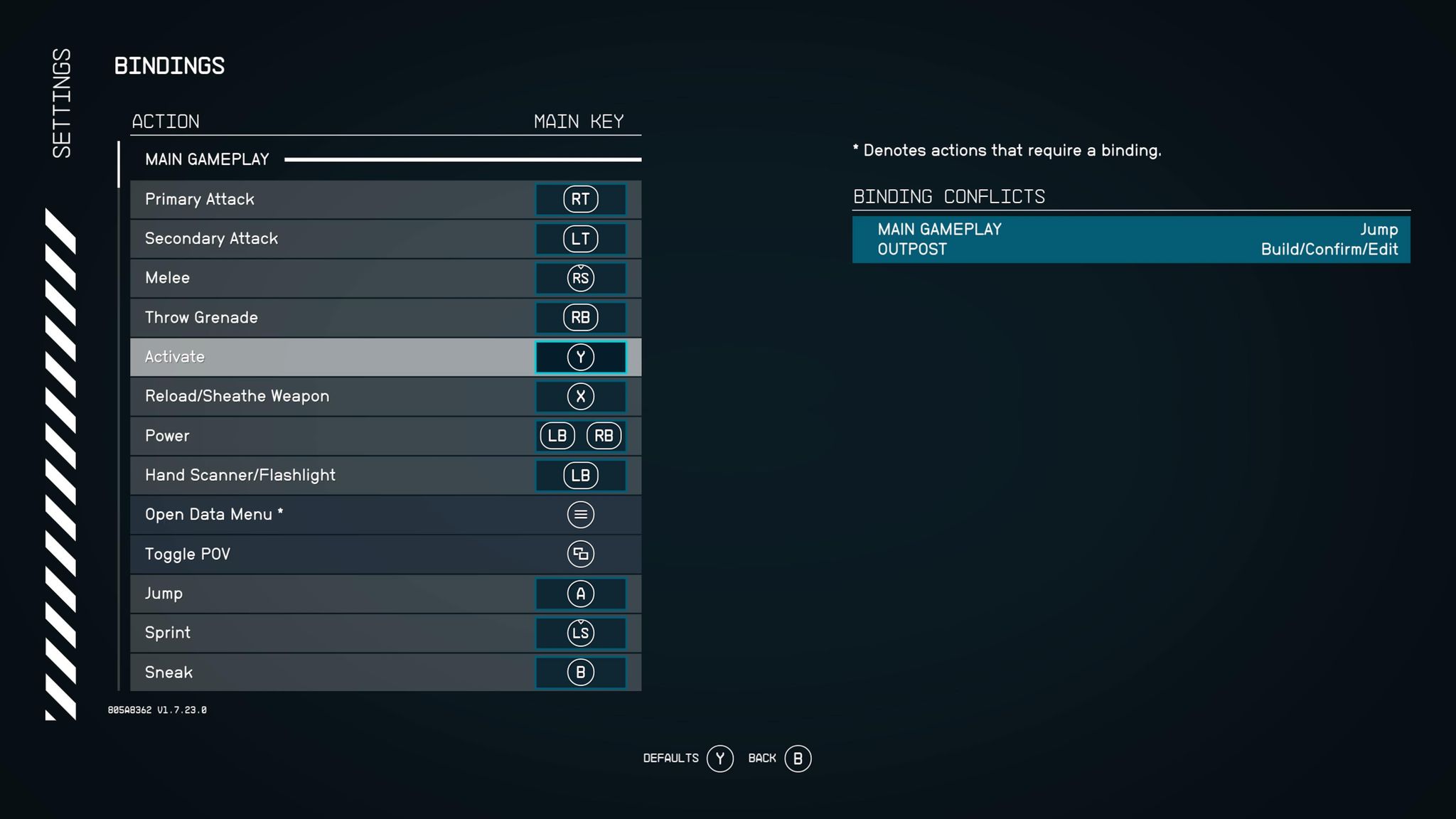
Task: Click the A button icon for Jump
Action: [x=580, y=593]
